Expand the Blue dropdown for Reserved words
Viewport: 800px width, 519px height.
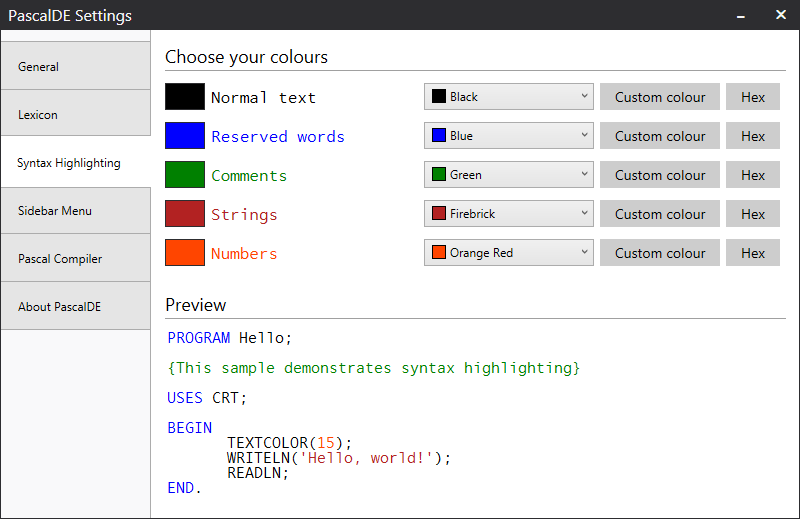click(508, 136)
